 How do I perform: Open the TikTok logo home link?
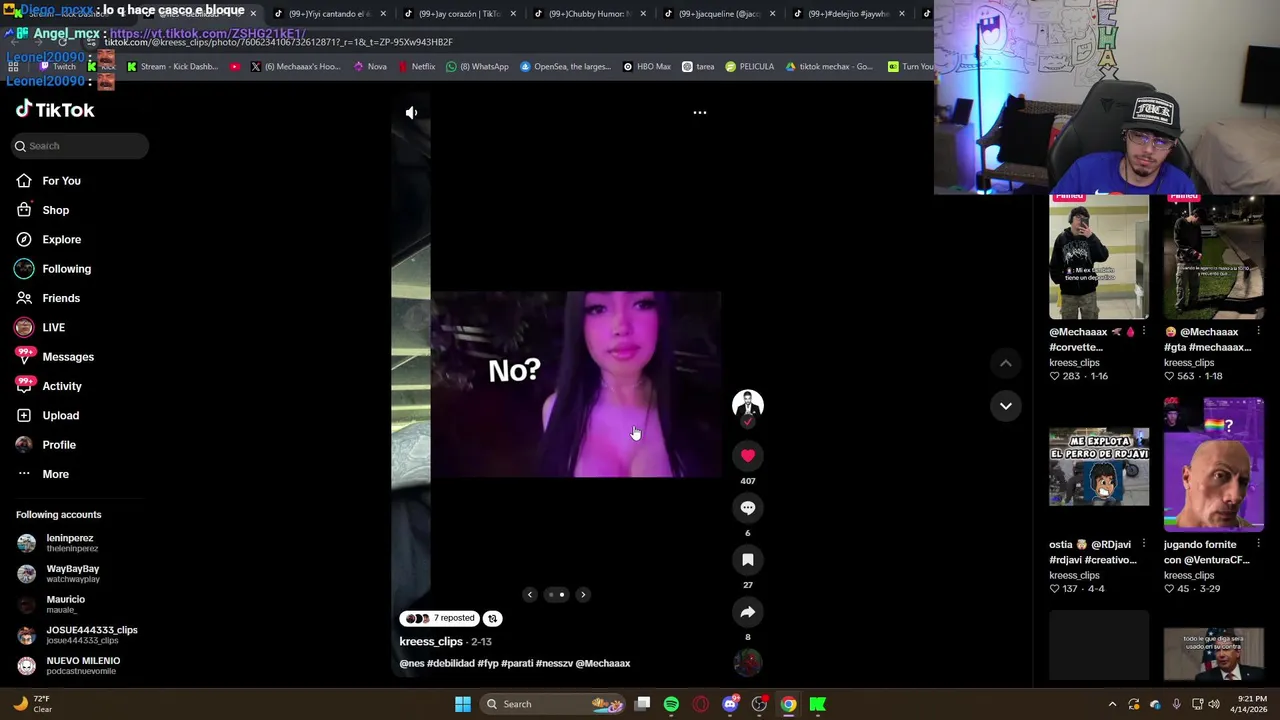click(55, 110)
